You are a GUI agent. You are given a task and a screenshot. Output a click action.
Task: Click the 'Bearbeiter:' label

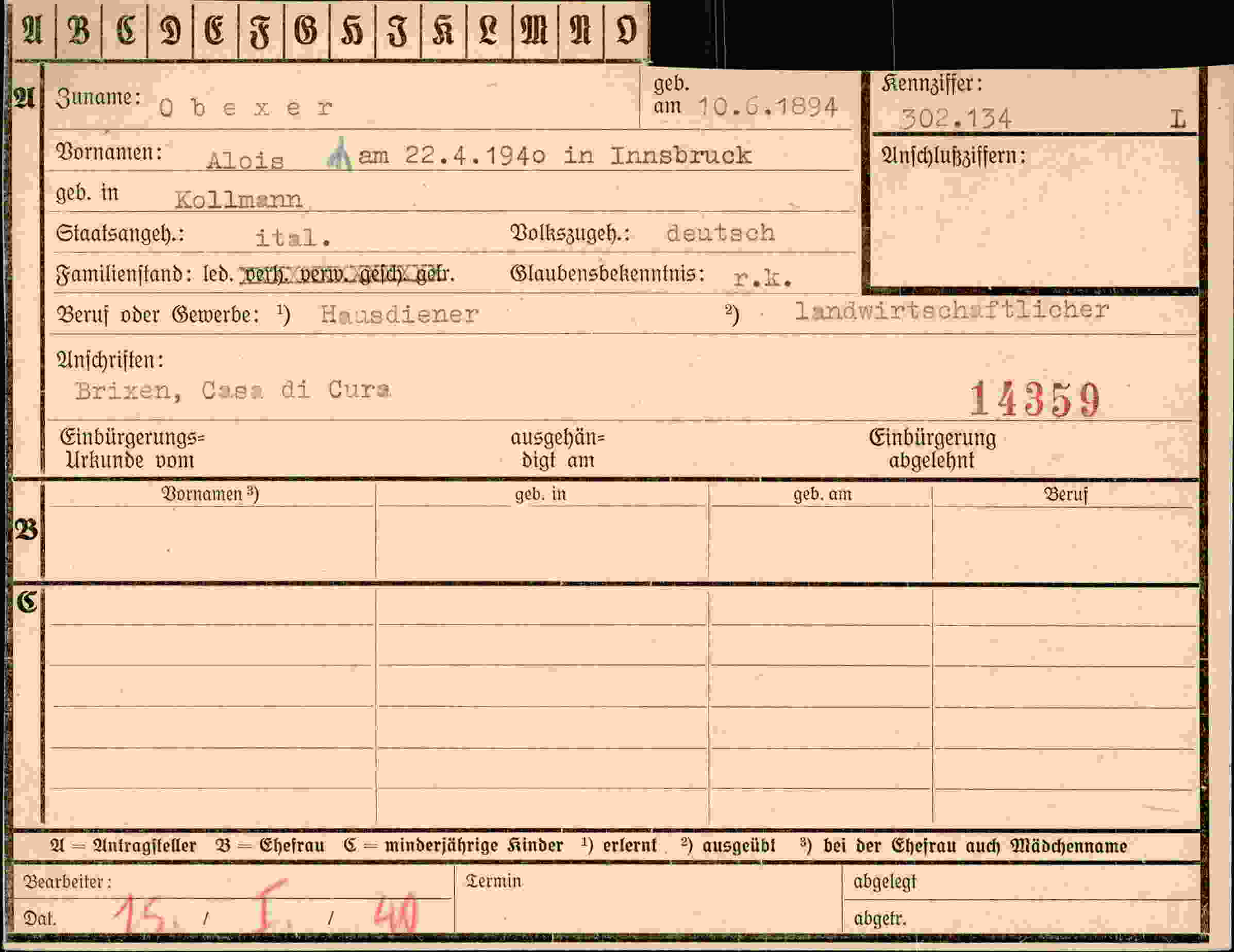[68, 882]
